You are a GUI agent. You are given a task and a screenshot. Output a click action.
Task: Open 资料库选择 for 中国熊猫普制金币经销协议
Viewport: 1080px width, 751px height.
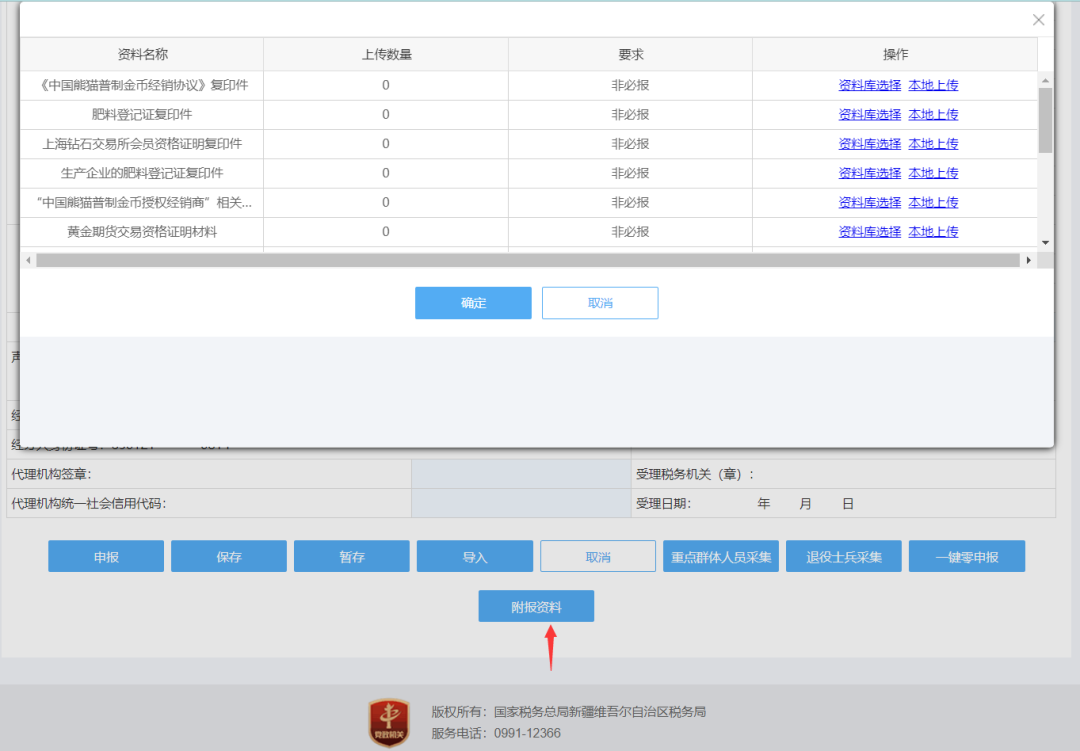point(869,86)
